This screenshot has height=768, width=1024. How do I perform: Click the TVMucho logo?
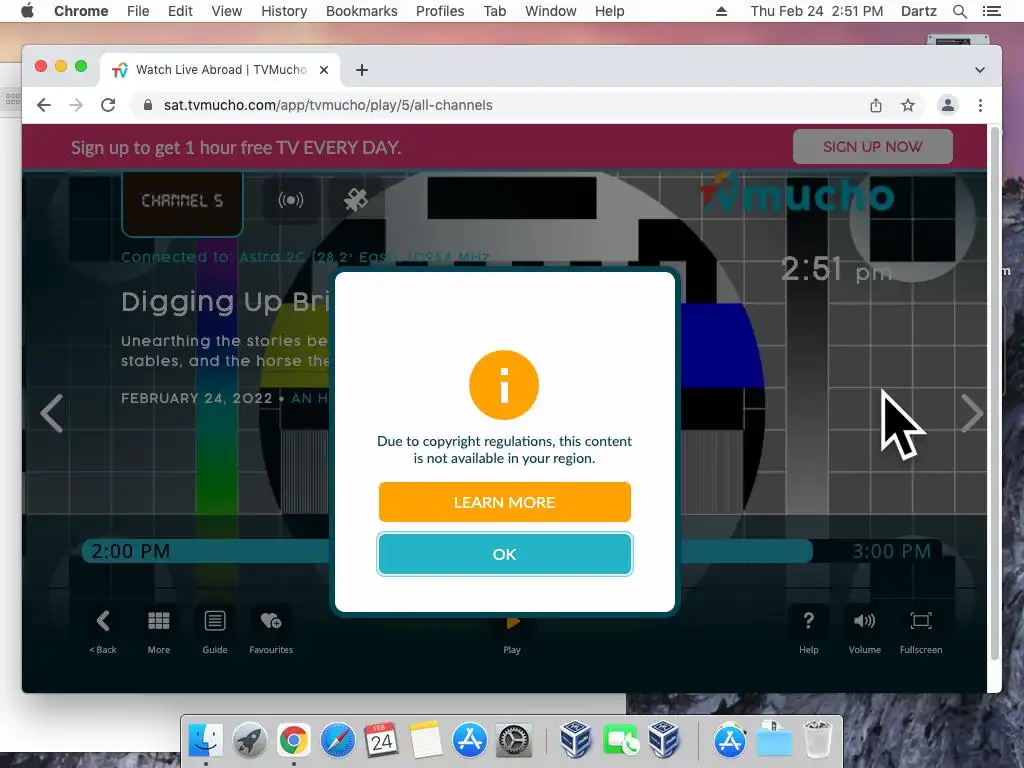[797, 193]
